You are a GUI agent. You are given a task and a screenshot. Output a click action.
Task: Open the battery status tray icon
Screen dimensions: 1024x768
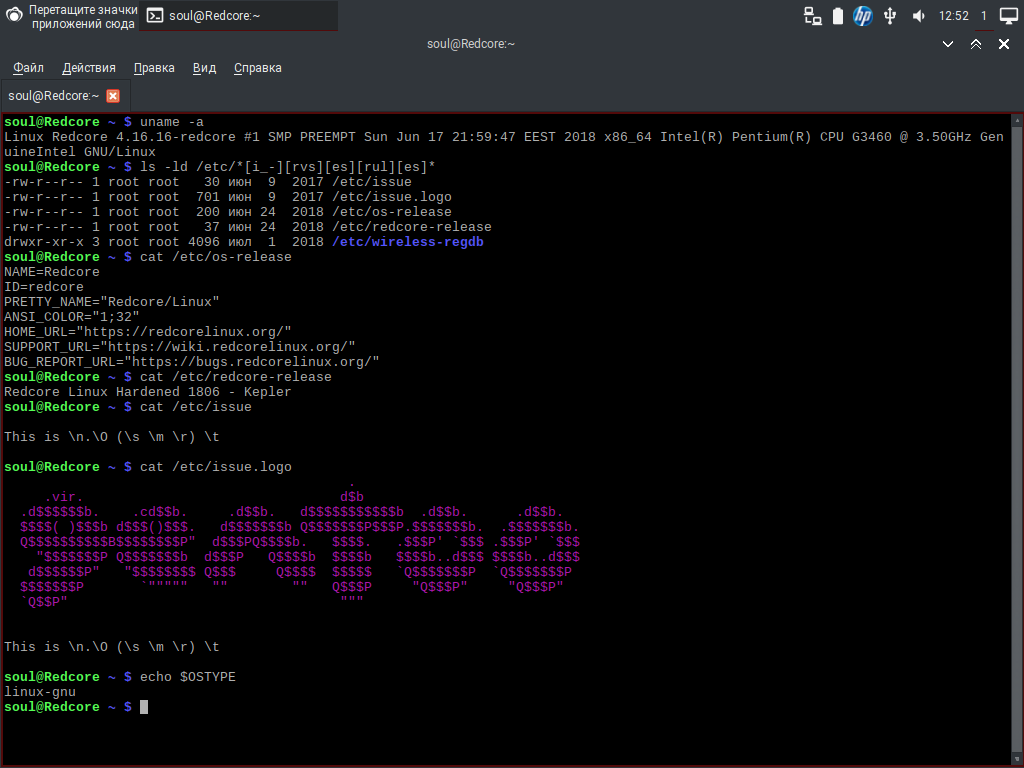pyautogui.click(x=838, y=16)
